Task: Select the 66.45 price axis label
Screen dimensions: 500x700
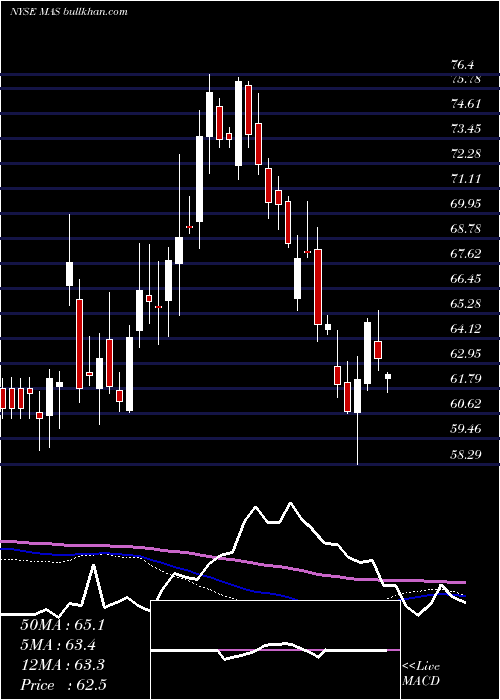Action: click(467, 279)
